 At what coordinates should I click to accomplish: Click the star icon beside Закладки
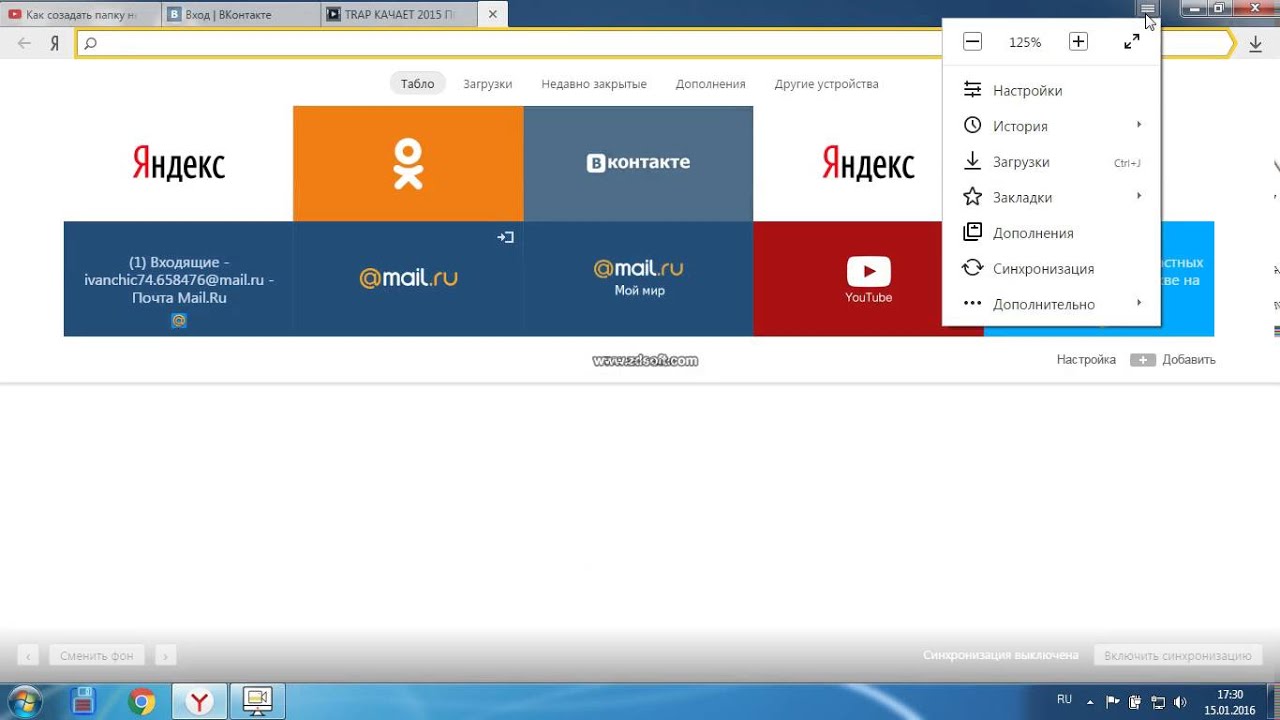click(972, 197)
